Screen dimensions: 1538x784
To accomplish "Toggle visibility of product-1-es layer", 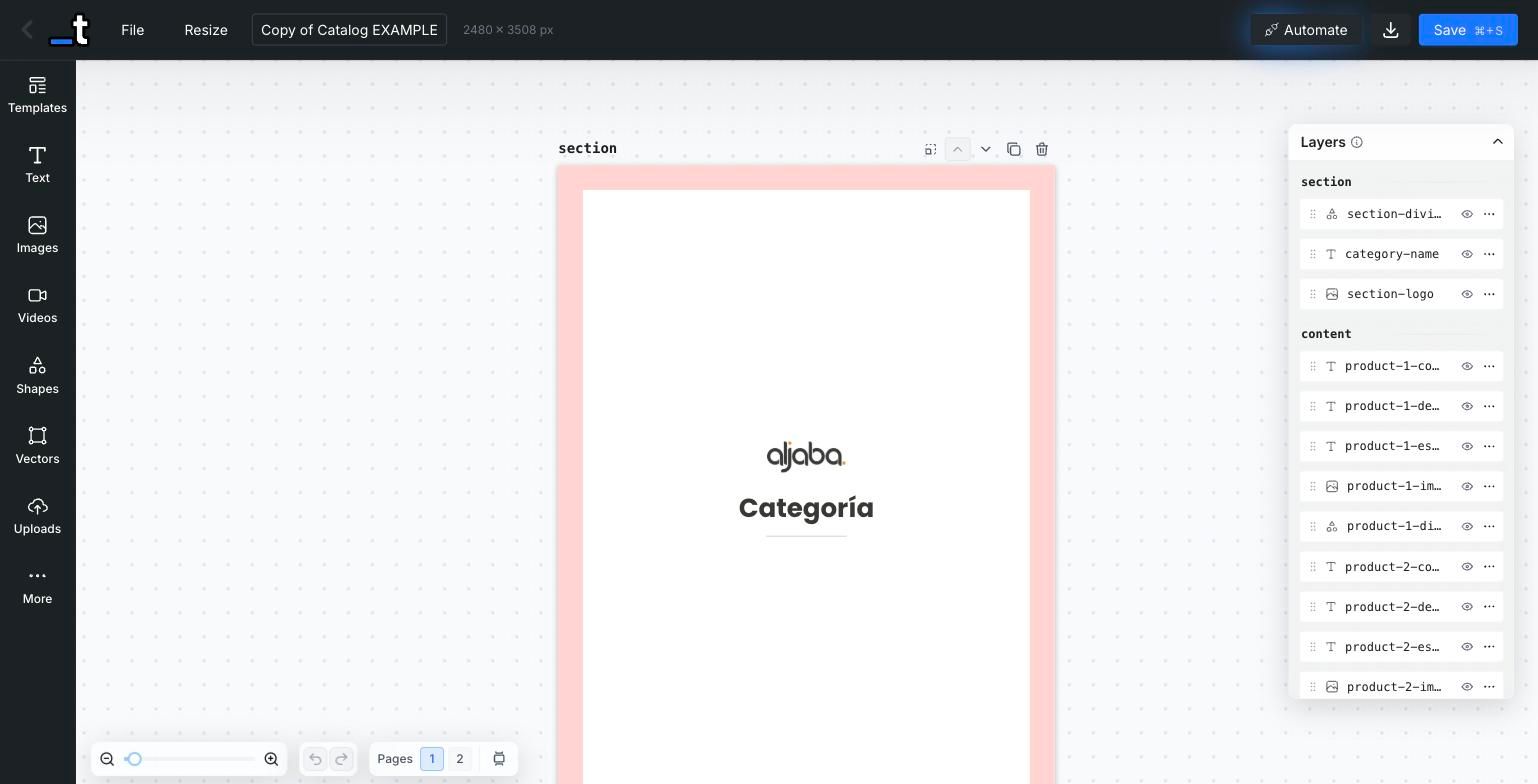I will (x=1467, y=446).
